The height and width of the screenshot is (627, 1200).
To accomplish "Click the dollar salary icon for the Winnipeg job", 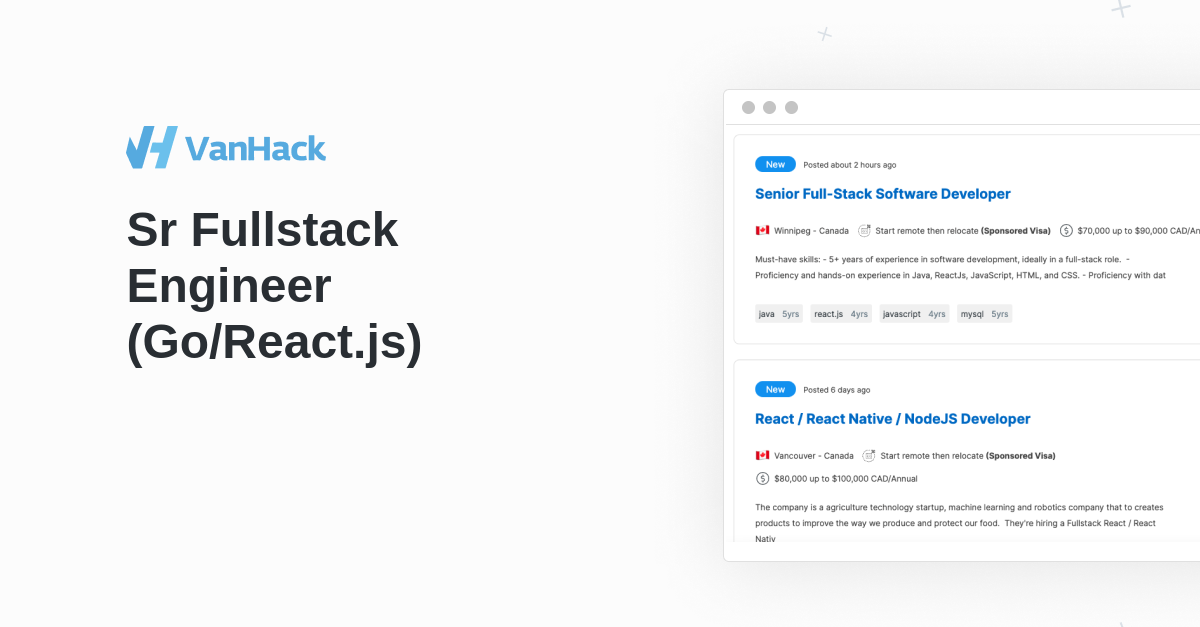I will coord(1066,230).
